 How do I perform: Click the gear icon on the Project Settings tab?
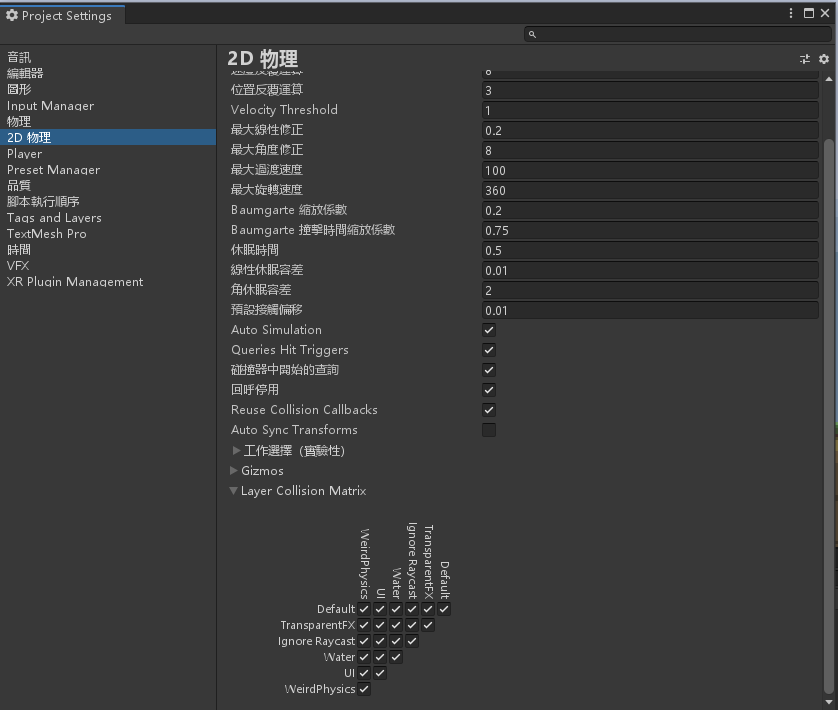click(12, 15)
